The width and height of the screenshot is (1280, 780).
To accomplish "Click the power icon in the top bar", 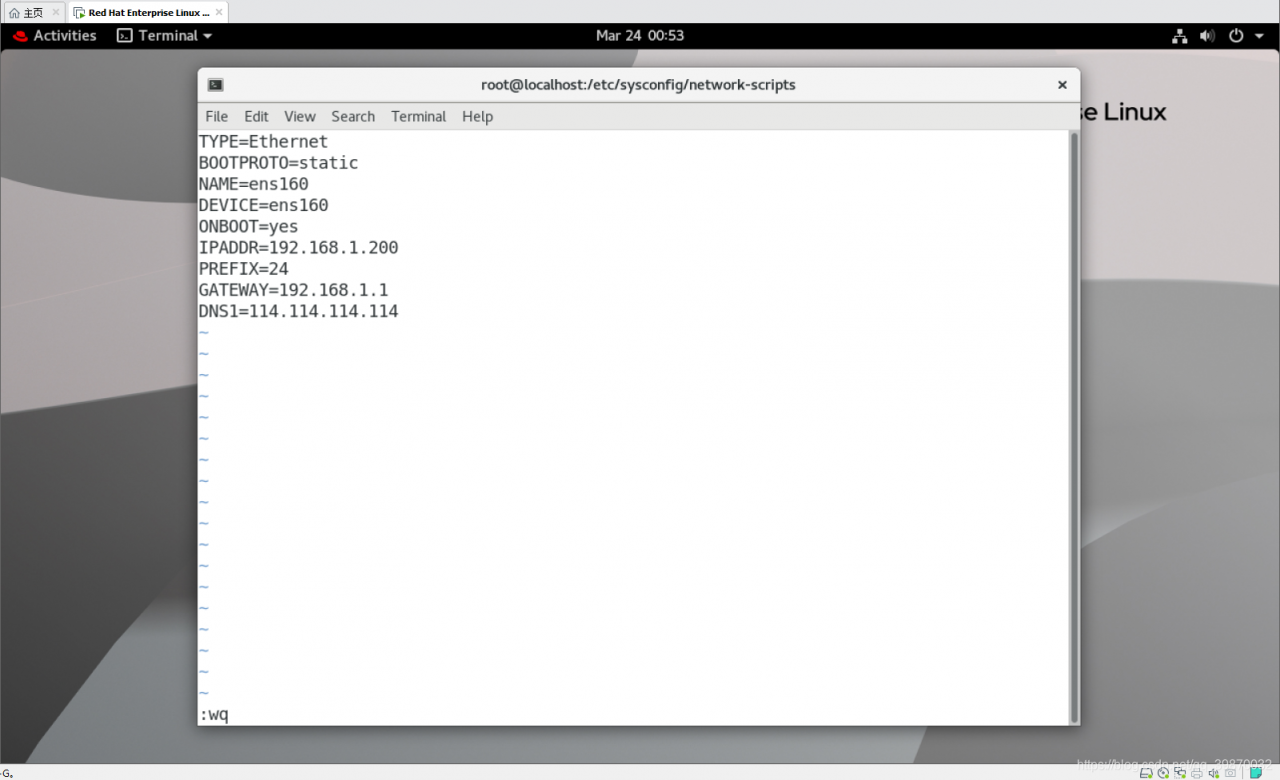I will 1236,36.
